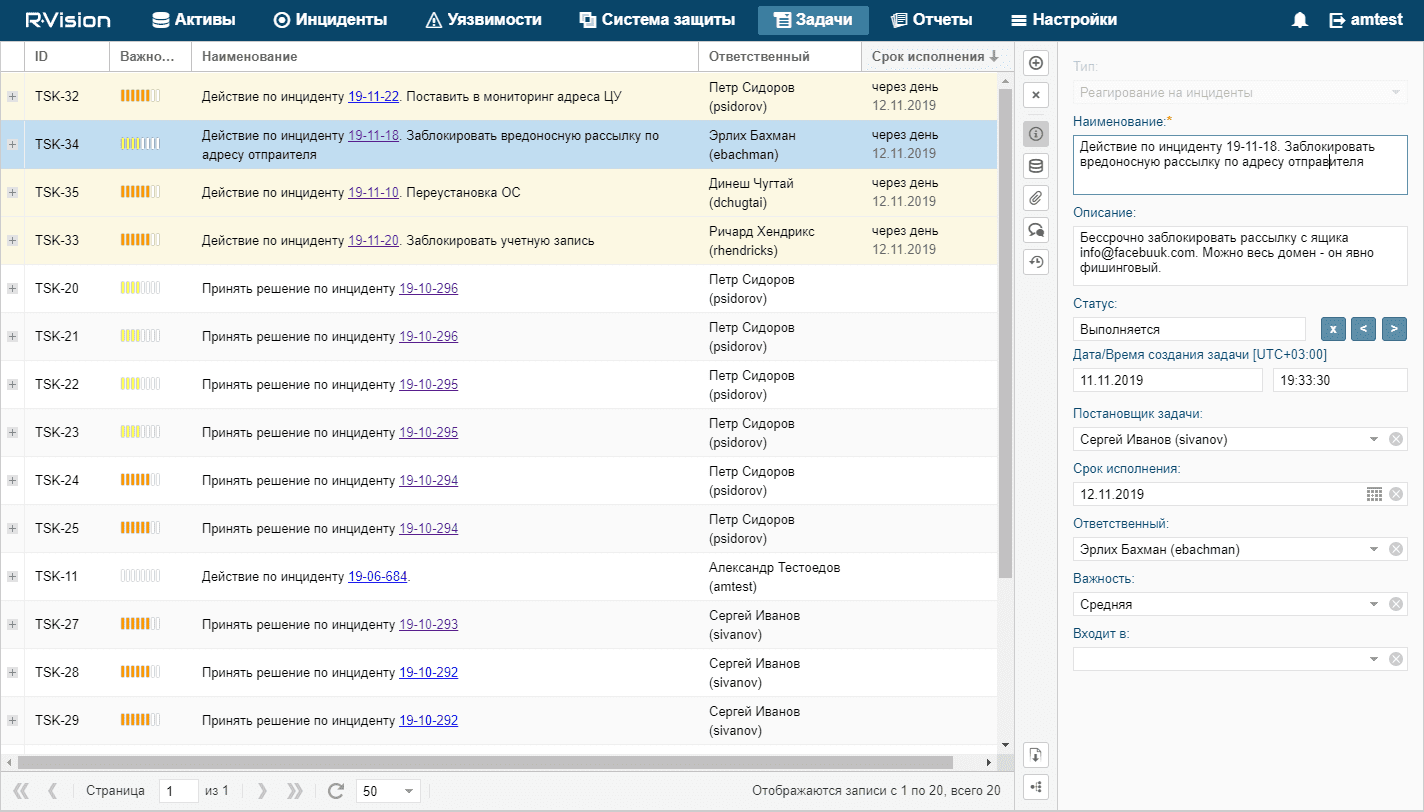Expand row TSK-32 with plus toggle
This screenshot has width=1424, height=812.
(13, 96)
